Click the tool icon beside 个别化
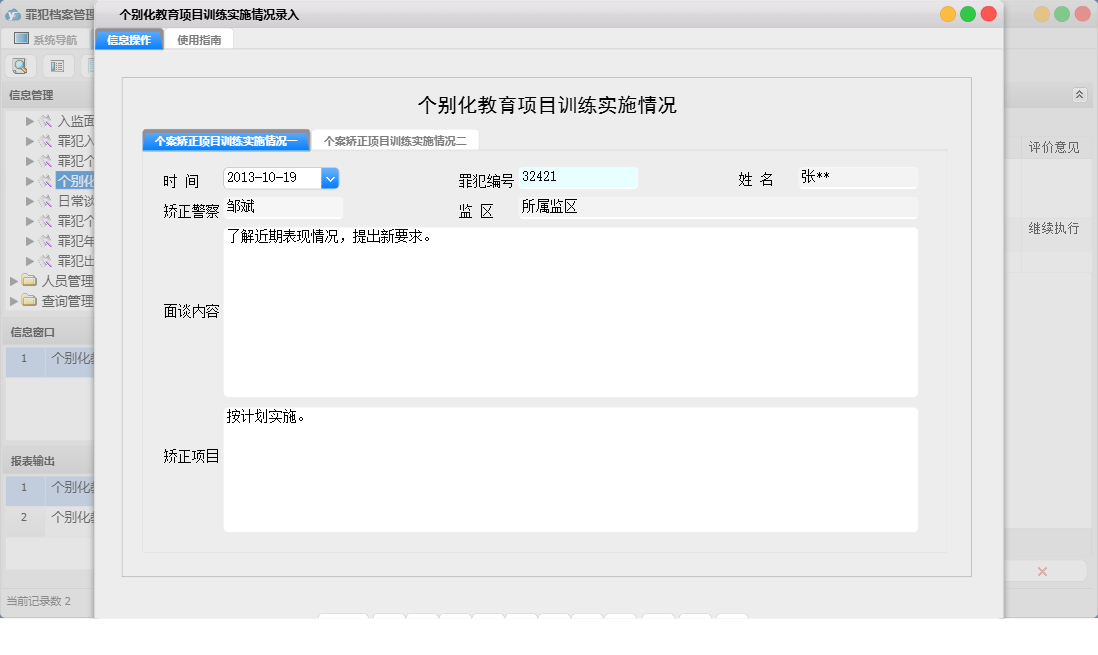 tap(46, 181)
